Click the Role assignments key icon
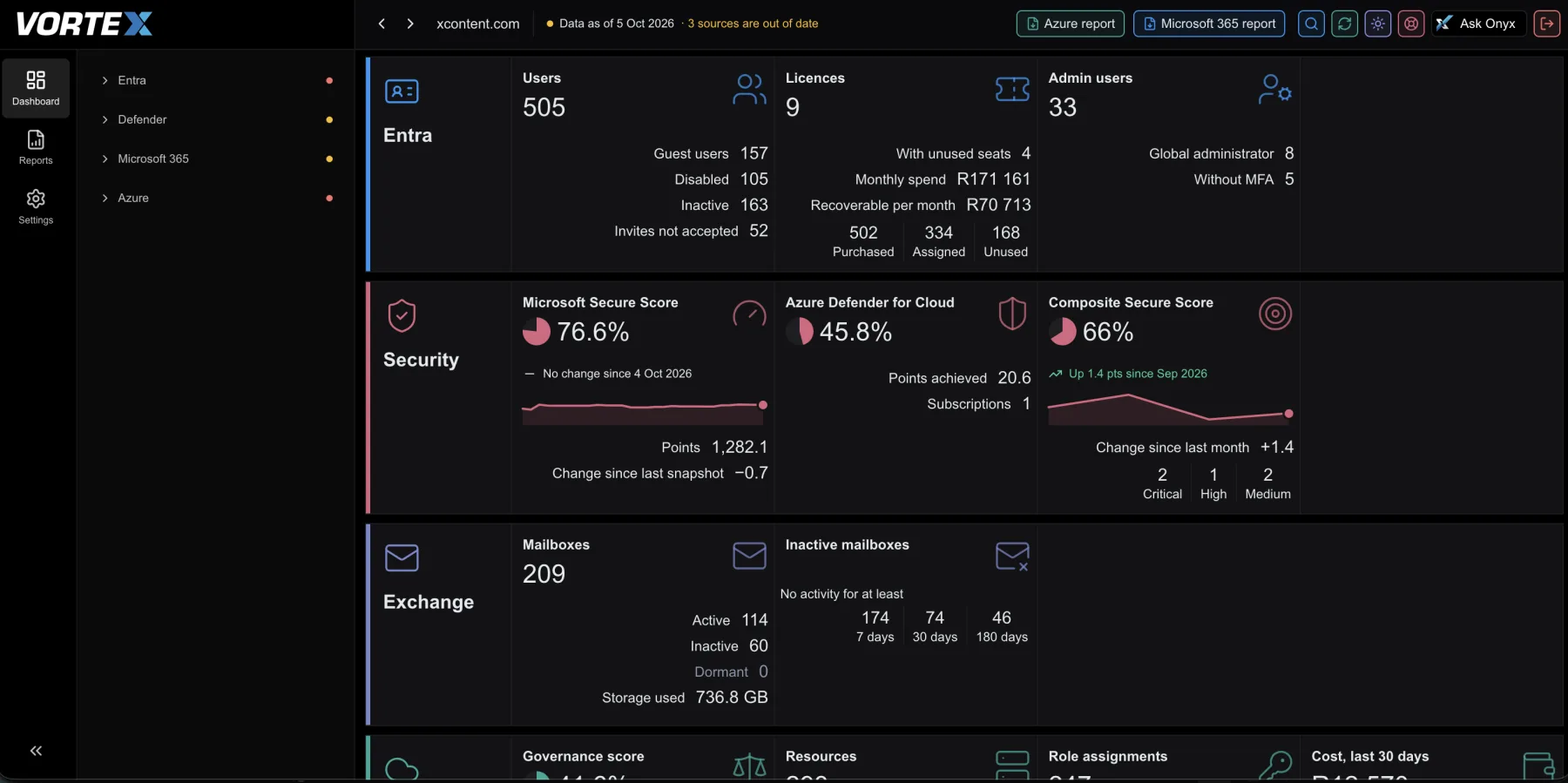 [x=1275, y=766]
